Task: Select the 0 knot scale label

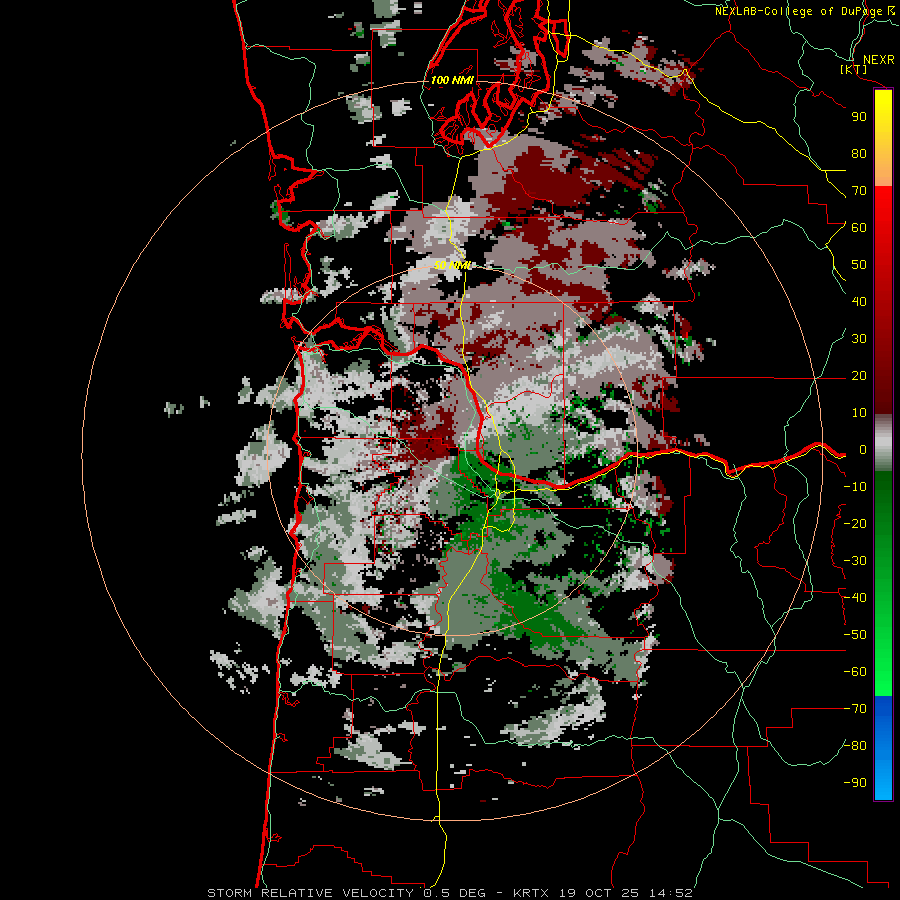Action: (x=863, y=450)
